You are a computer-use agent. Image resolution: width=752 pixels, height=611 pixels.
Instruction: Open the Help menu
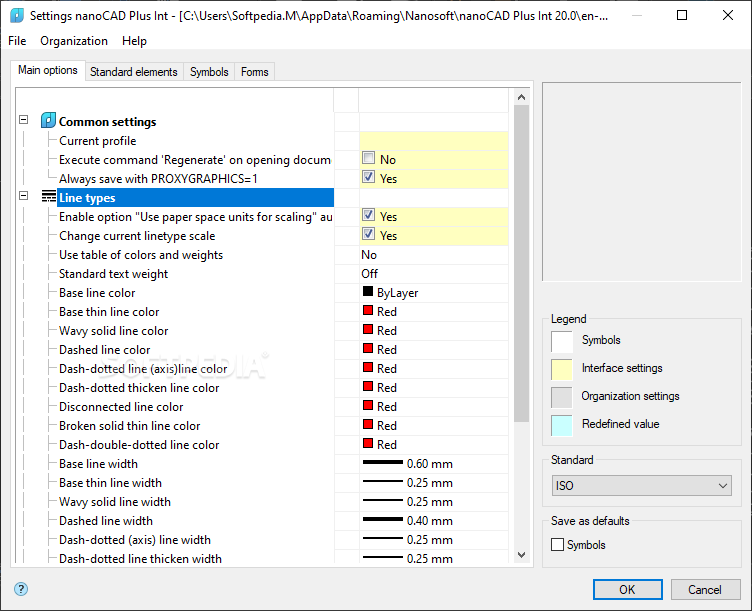click(134, 41)
